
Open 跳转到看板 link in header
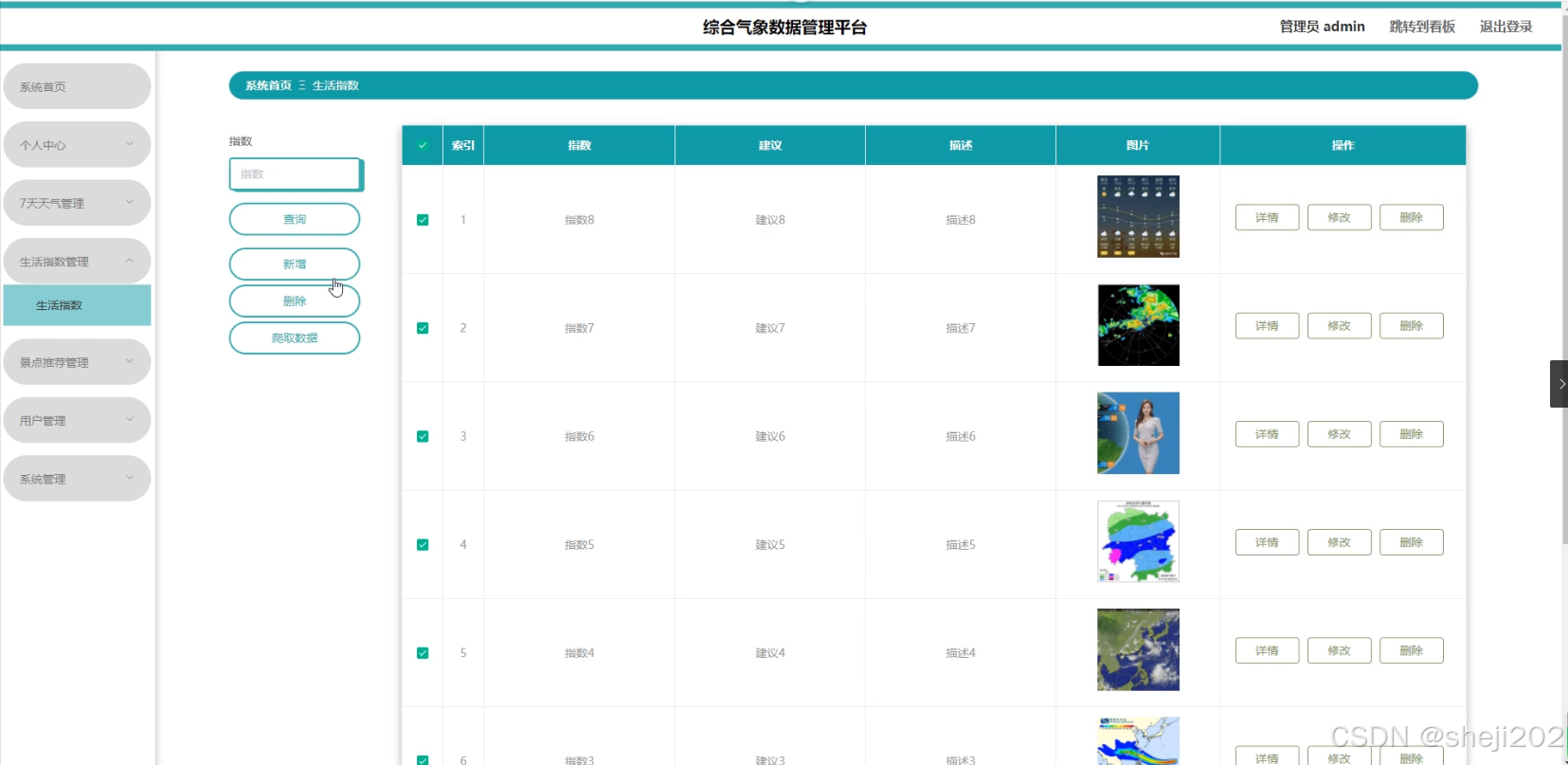pos(1422,27)
